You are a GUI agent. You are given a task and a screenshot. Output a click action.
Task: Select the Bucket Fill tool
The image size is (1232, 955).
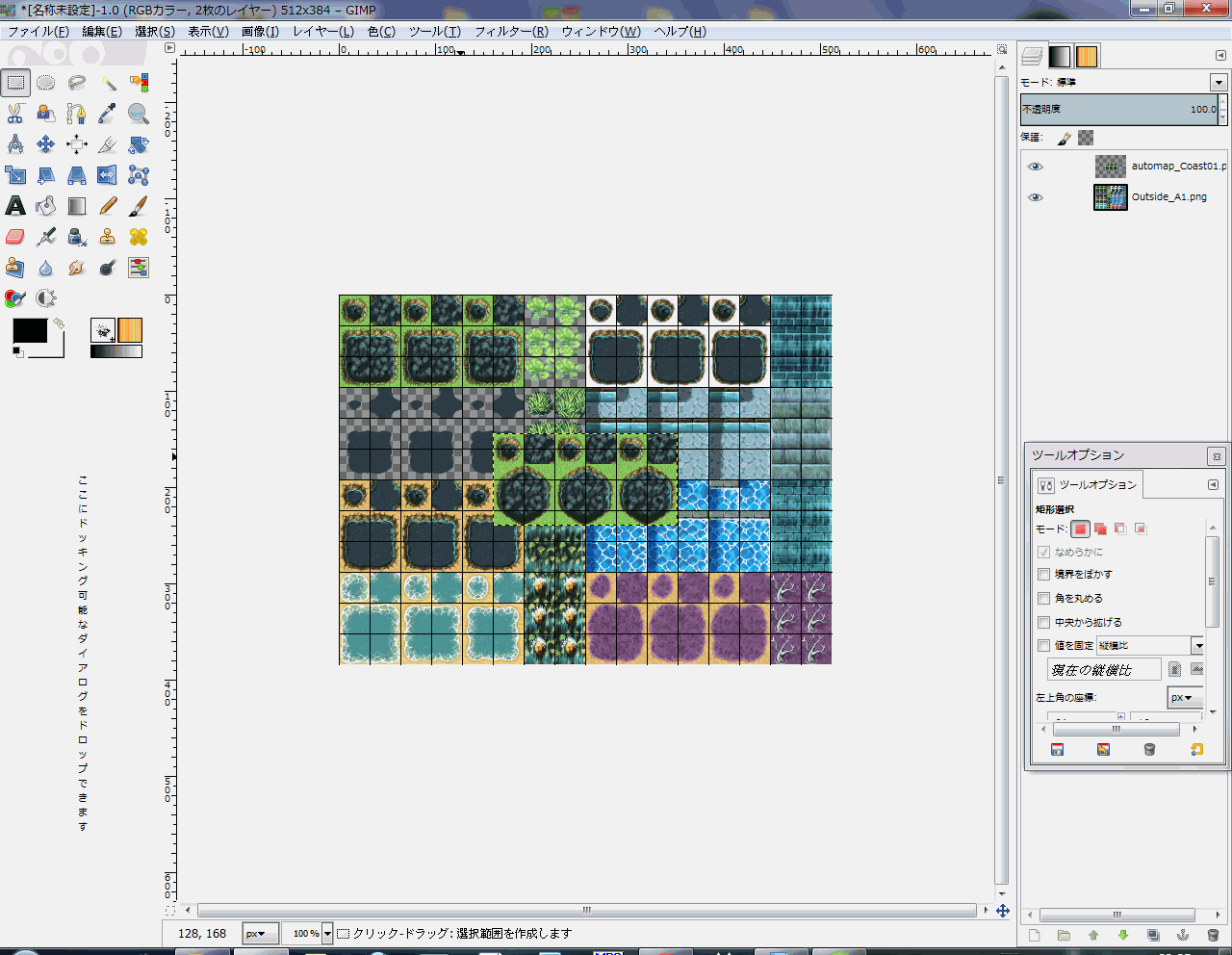pos(46,206)
